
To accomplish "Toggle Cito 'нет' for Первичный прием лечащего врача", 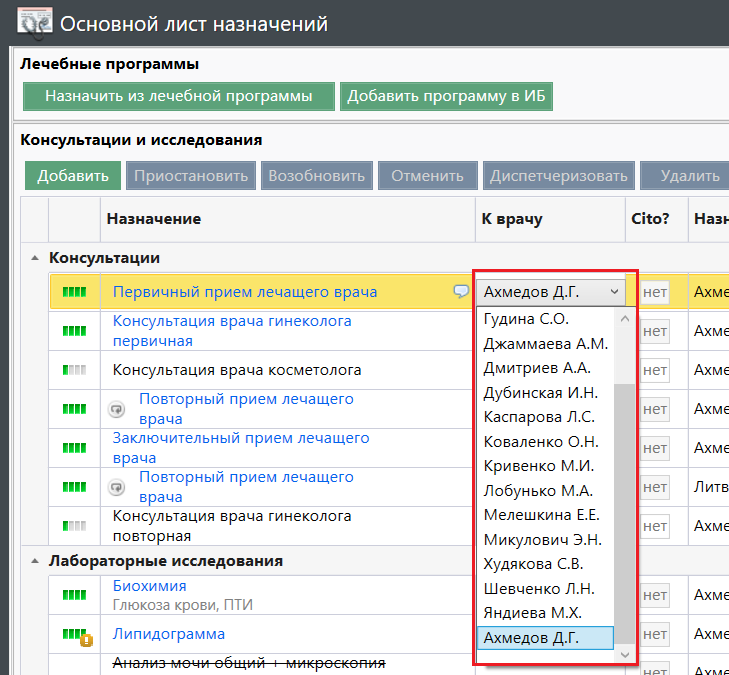I will (x=655, y=293).
